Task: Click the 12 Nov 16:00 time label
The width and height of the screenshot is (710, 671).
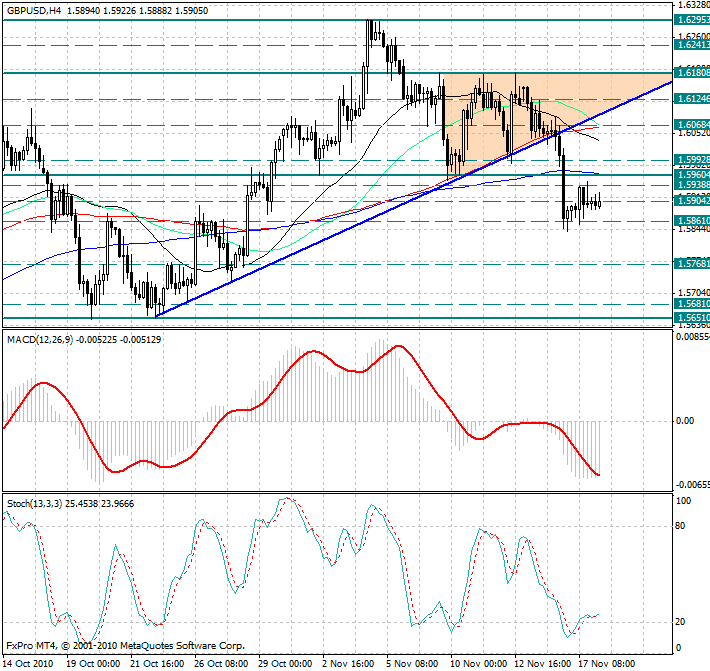Action: pos(542,664)
